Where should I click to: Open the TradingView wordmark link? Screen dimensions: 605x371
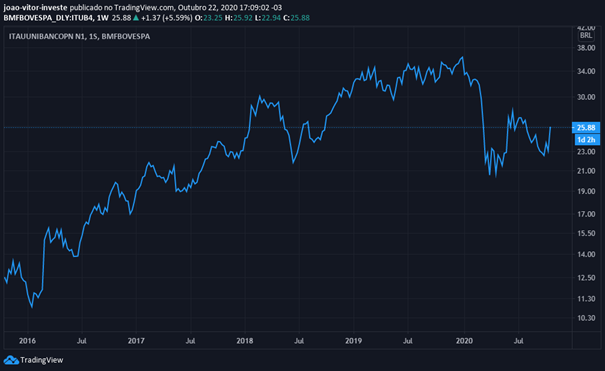click(x=42, y=360)
